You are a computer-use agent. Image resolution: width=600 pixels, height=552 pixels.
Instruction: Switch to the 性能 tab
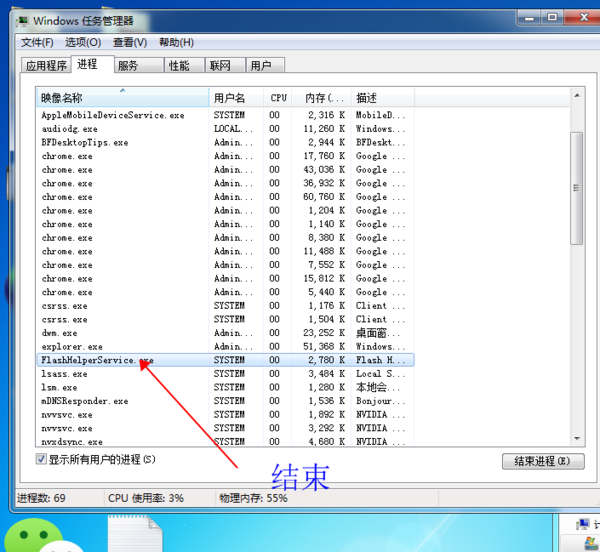click(x=185, y=65)
